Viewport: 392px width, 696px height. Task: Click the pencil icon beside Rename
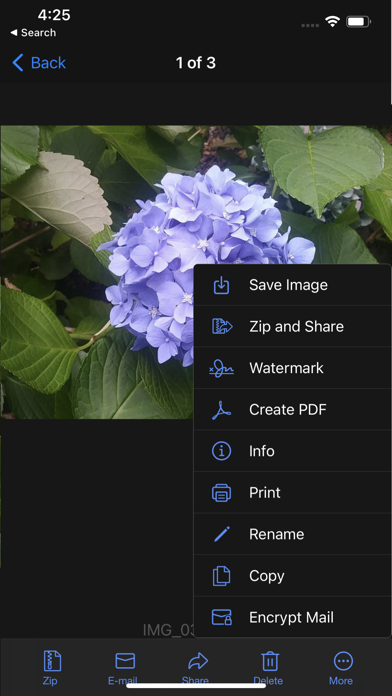222,534
